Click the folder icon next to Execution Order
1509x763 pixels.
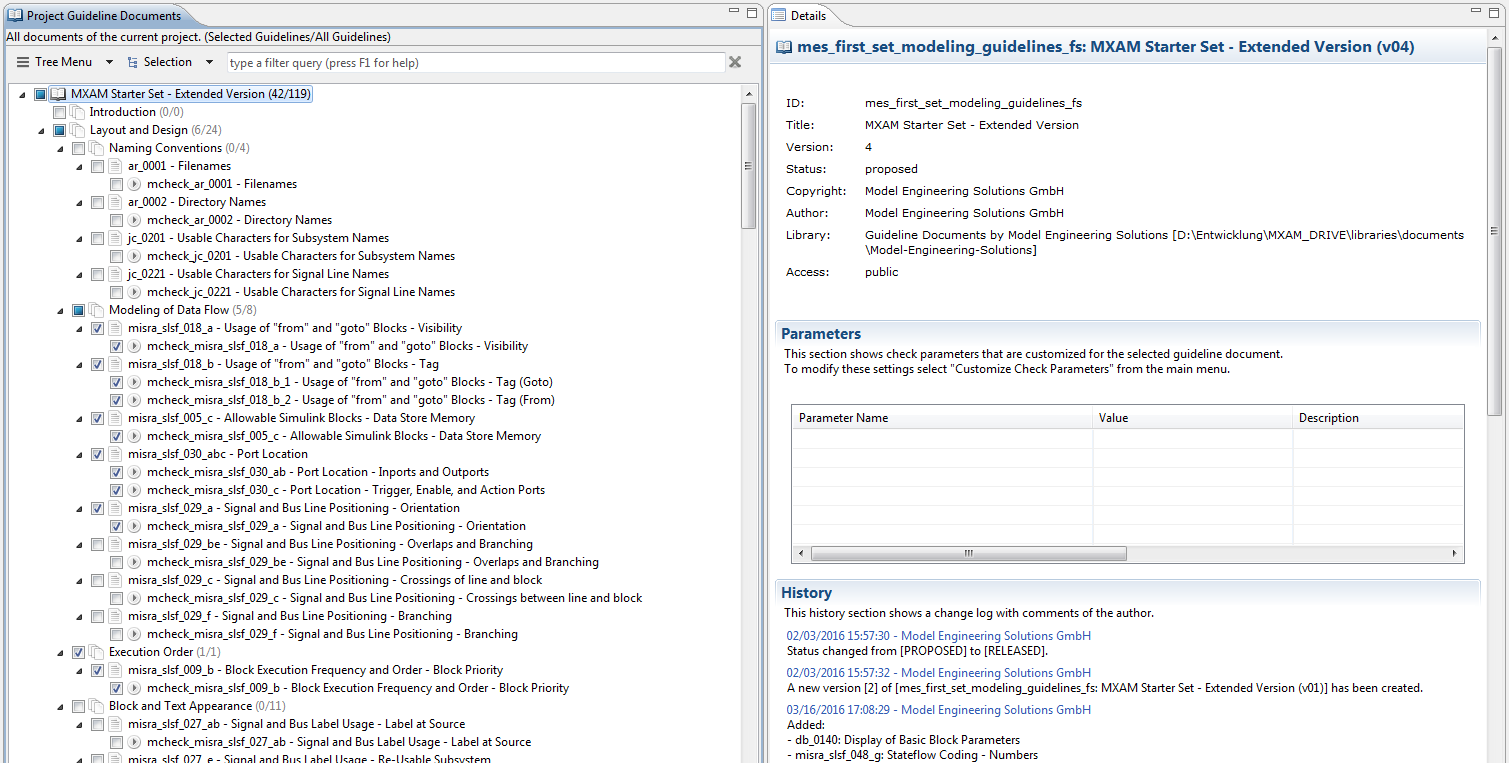tap(95, 651)
